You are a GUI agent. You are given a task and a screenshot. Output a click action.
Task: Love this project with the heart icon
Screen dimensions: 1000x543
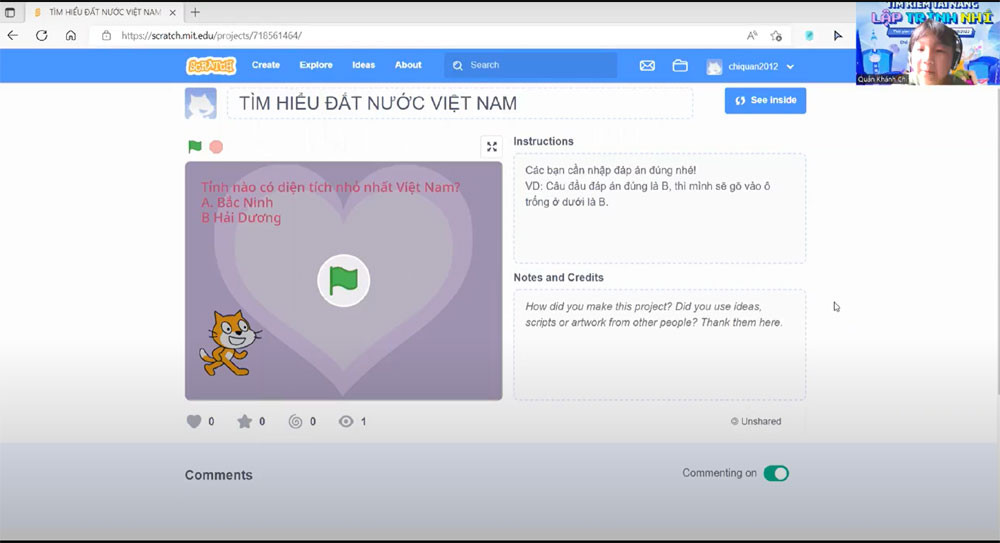coord(194,422)
